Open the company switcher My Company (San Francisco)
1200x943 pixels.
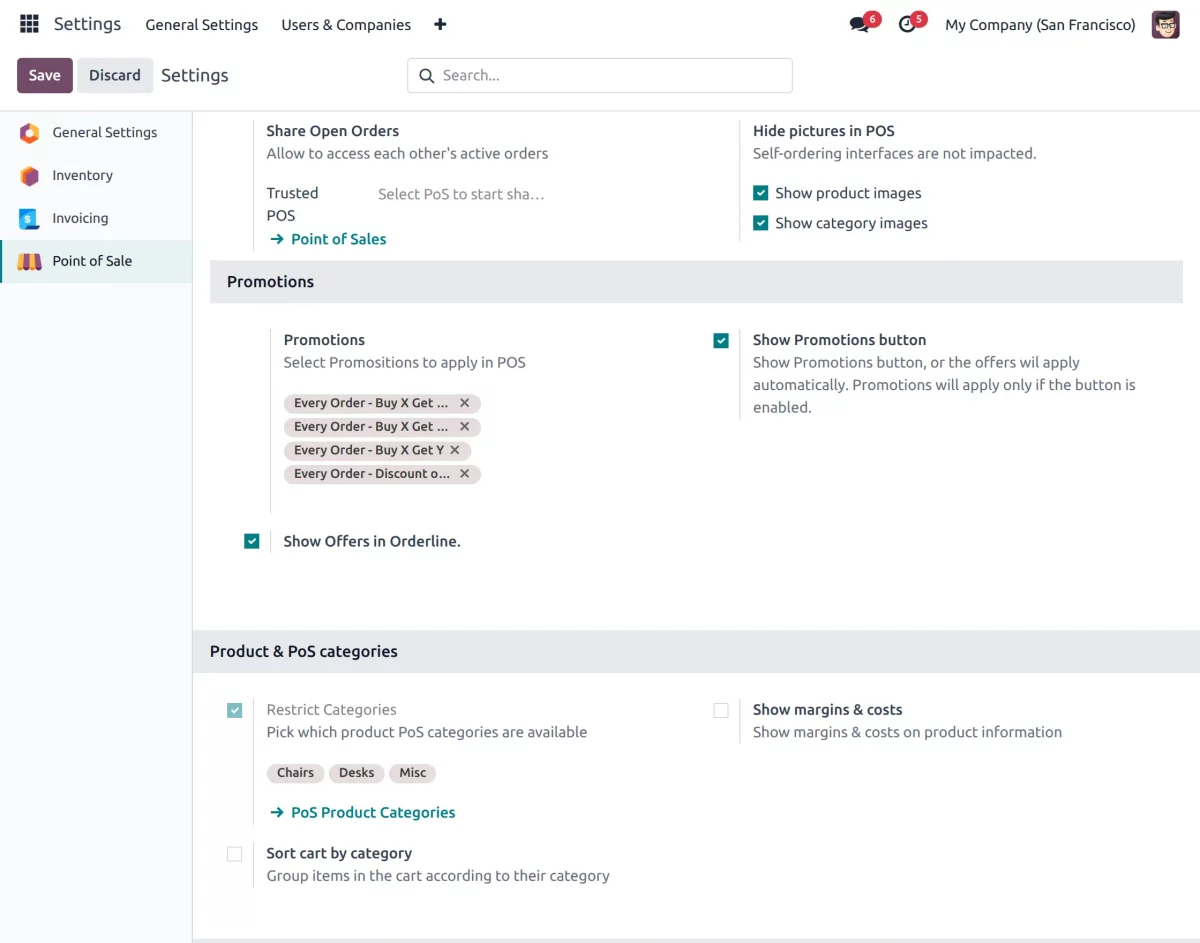point(1040,25)
